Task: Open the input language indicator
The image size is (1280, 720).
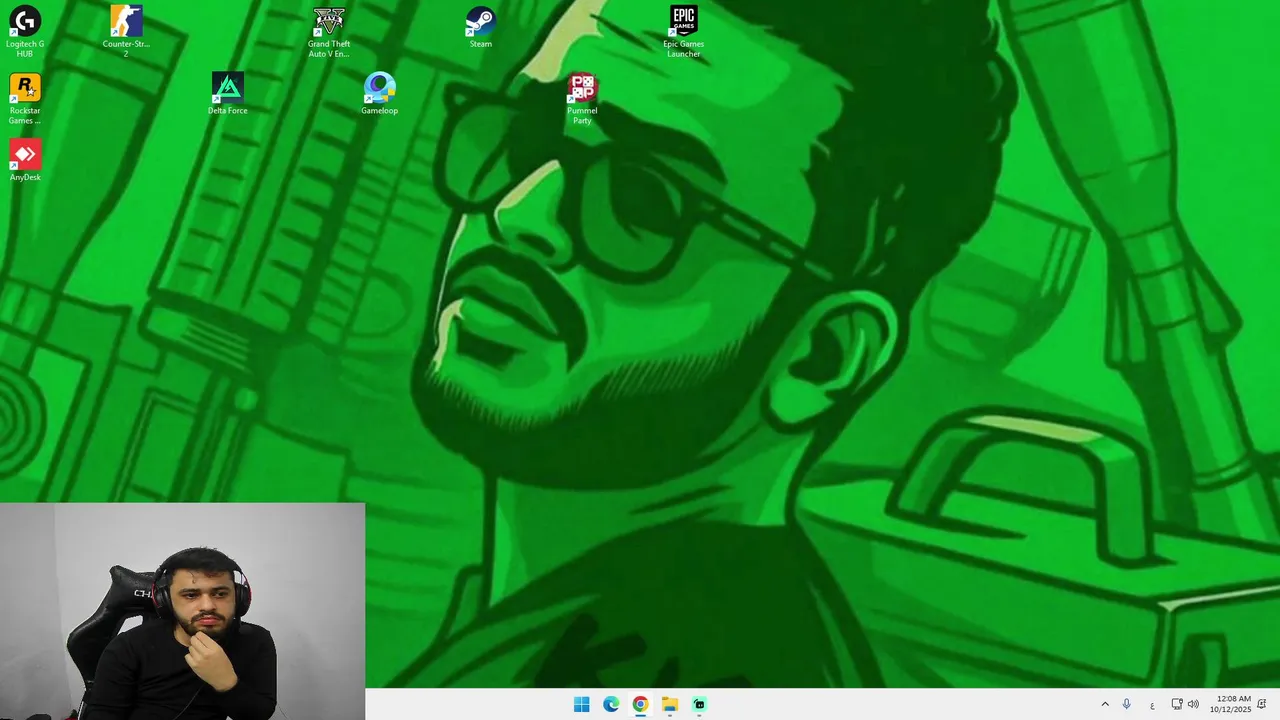Action: [1152, 705]
